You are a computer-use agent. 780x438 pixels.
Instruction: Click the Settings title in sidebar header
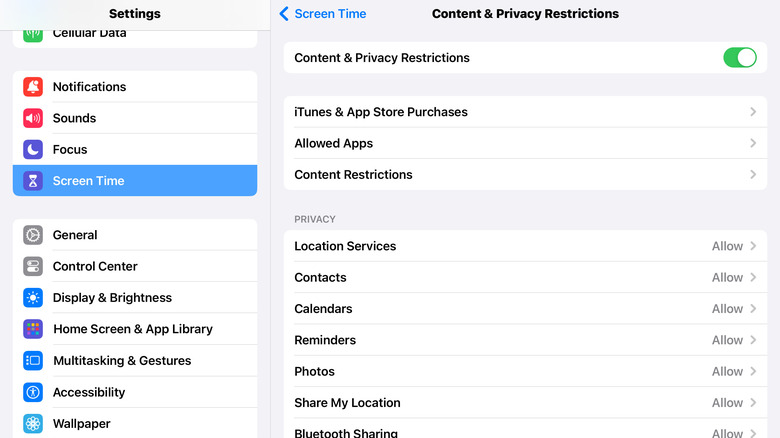(x=135, y=13)
